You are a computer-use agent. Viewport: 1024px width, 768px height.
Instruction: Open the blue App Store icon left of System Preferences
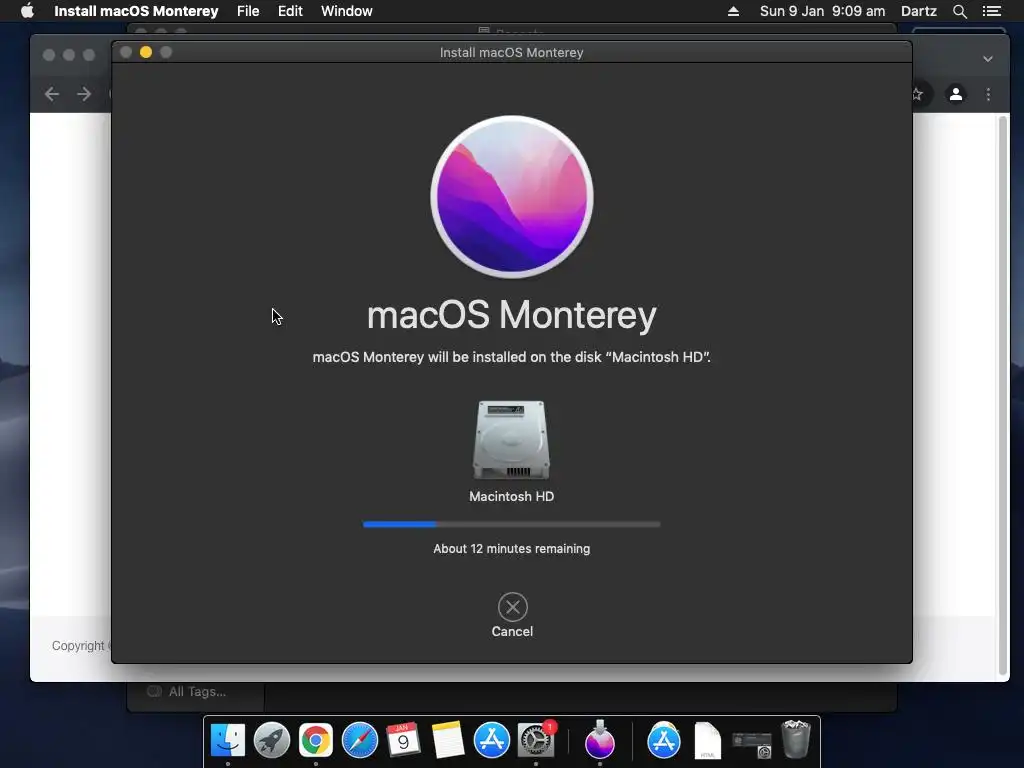(491, 740)
